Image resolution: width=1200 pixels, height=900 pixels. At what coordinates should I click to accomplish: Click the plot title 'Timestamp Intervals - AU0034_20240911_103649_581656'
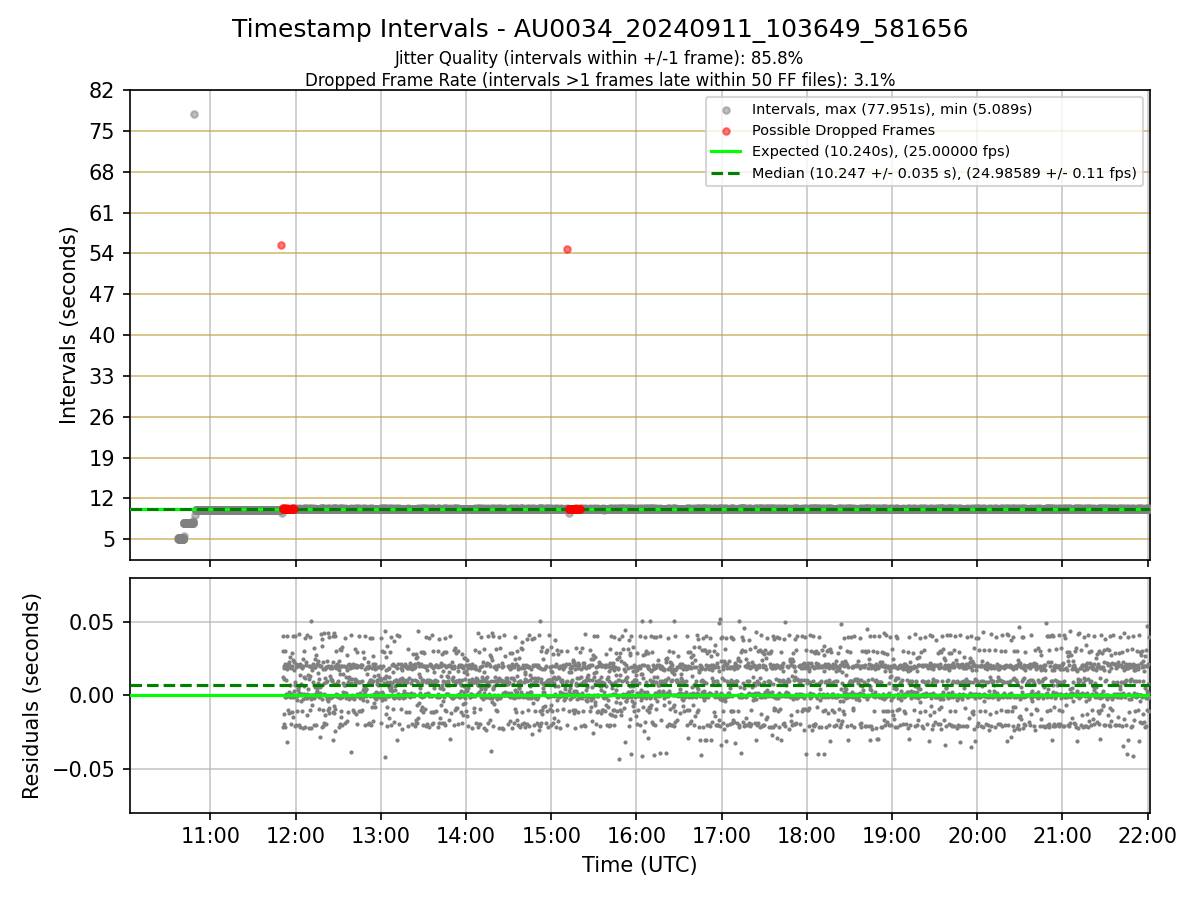(600, 29)
